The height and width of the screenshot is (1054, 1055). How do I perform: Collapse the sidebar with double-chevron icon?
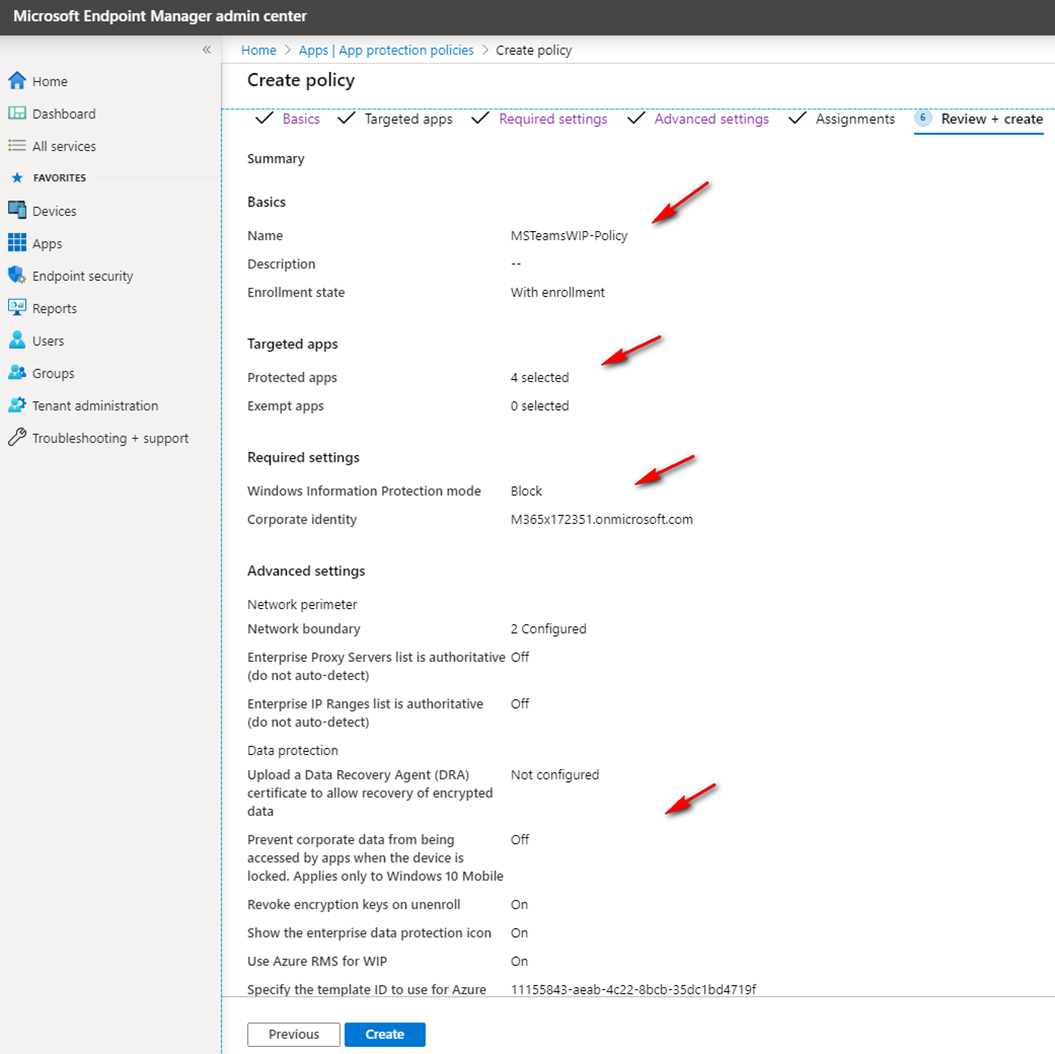[x=207, y=50]
